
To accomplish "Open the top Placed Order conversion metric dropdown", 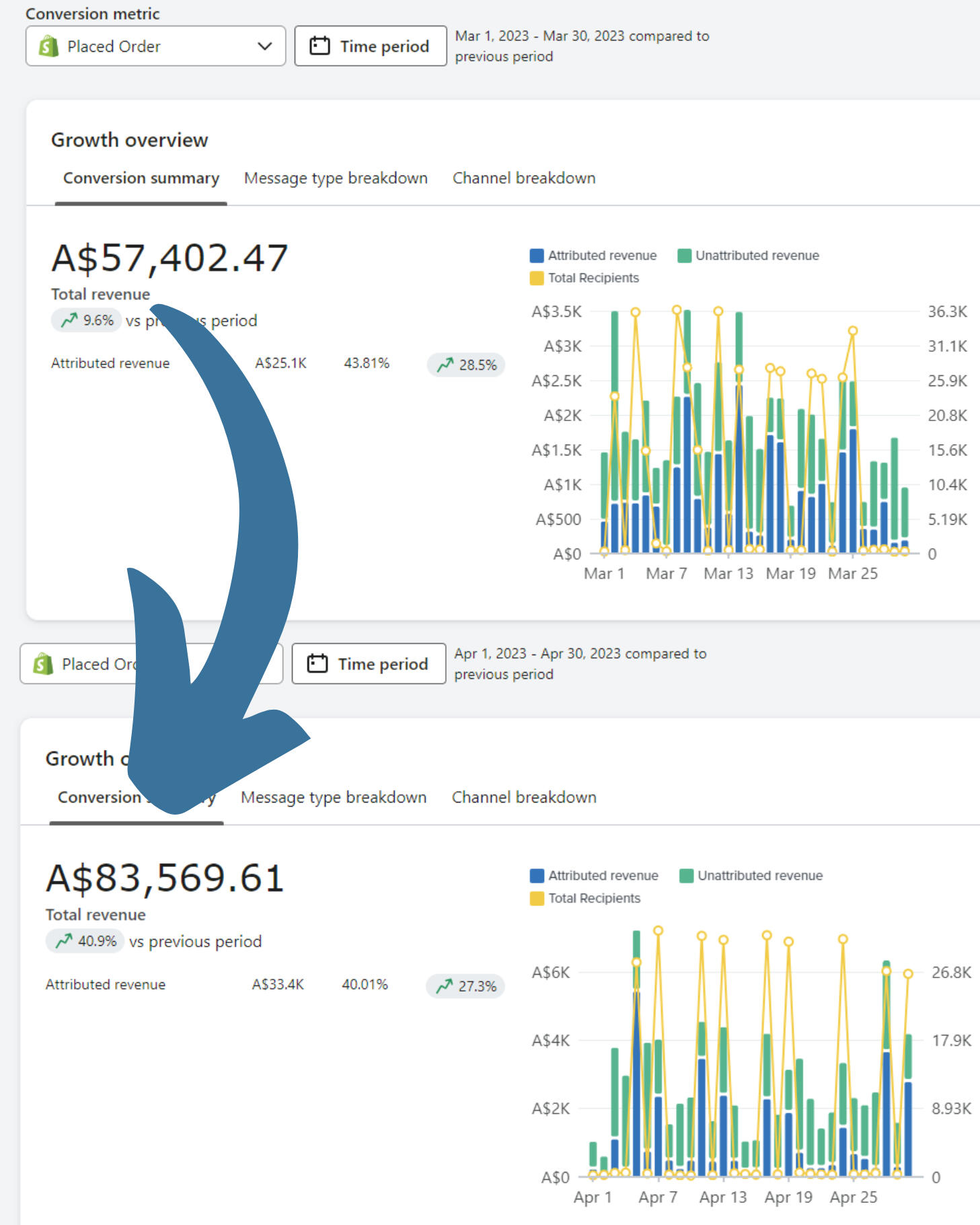I will click(155, 46).
